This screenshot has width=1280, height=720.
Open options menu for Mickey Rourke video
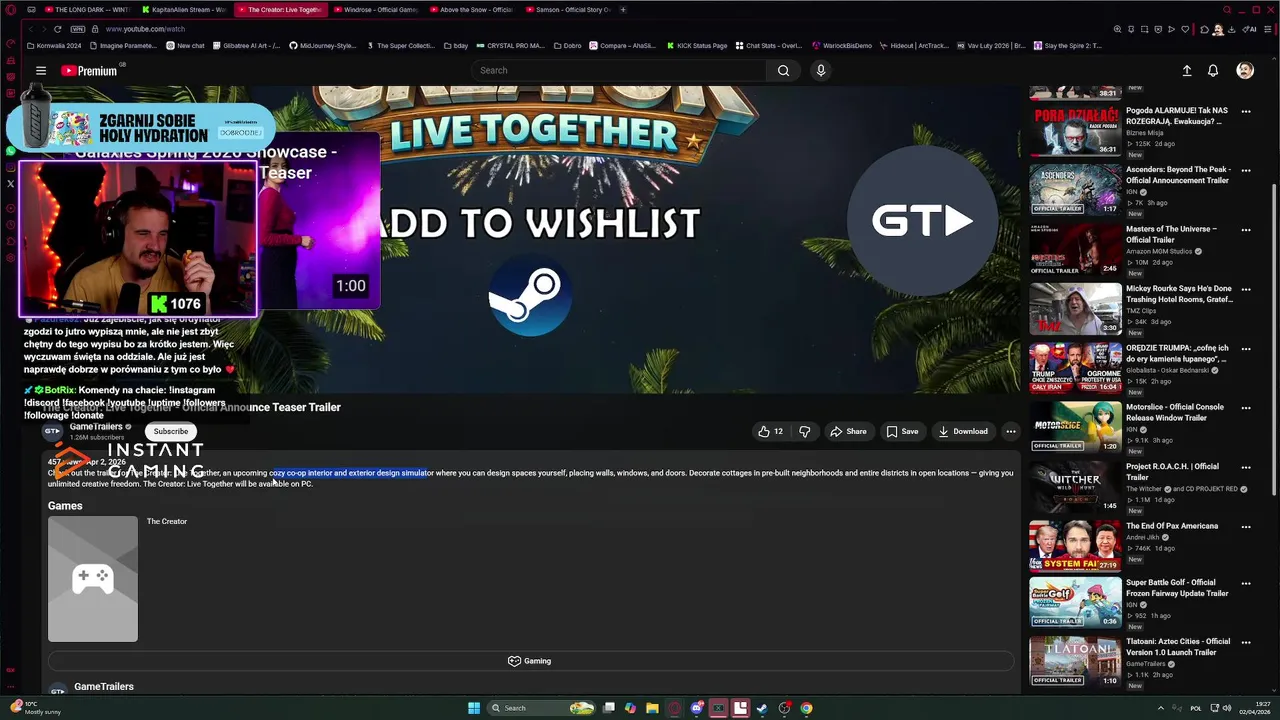pos(1246,290)
